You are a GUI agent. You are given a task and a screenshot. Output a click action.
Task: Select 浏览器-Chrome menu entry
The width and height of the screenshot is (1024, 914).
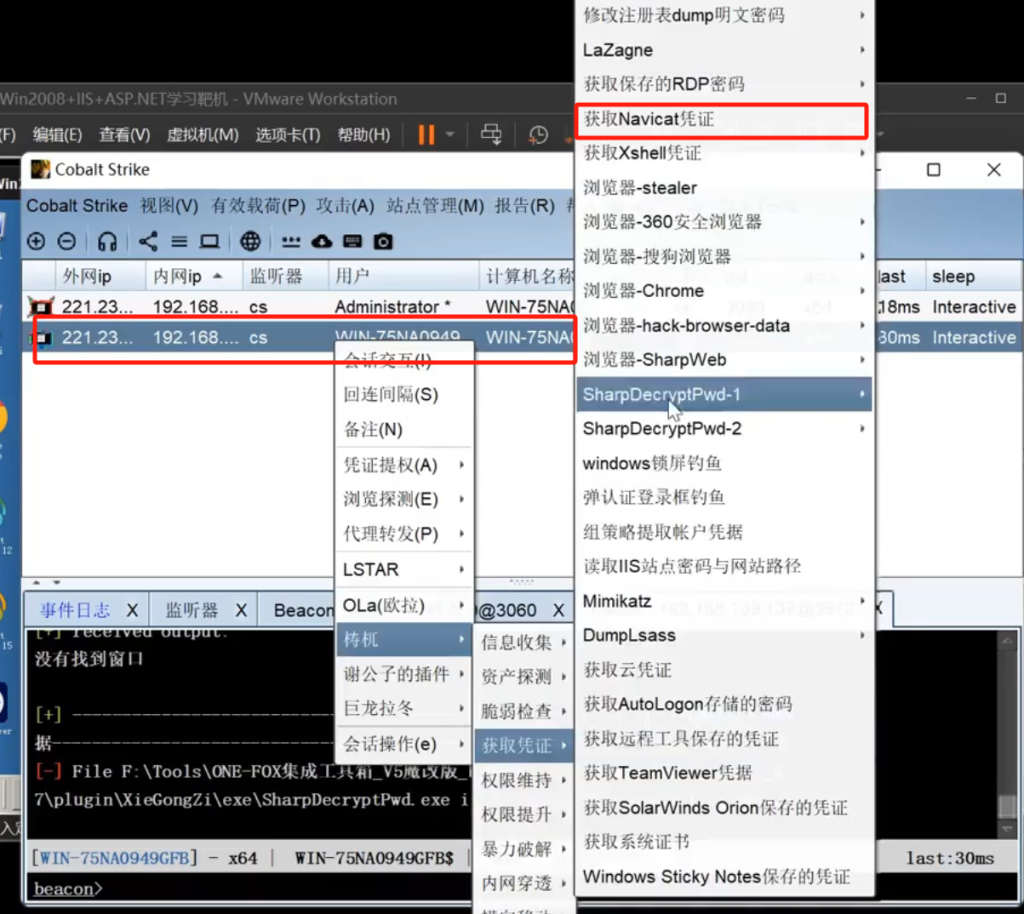(x=724, y=291)
